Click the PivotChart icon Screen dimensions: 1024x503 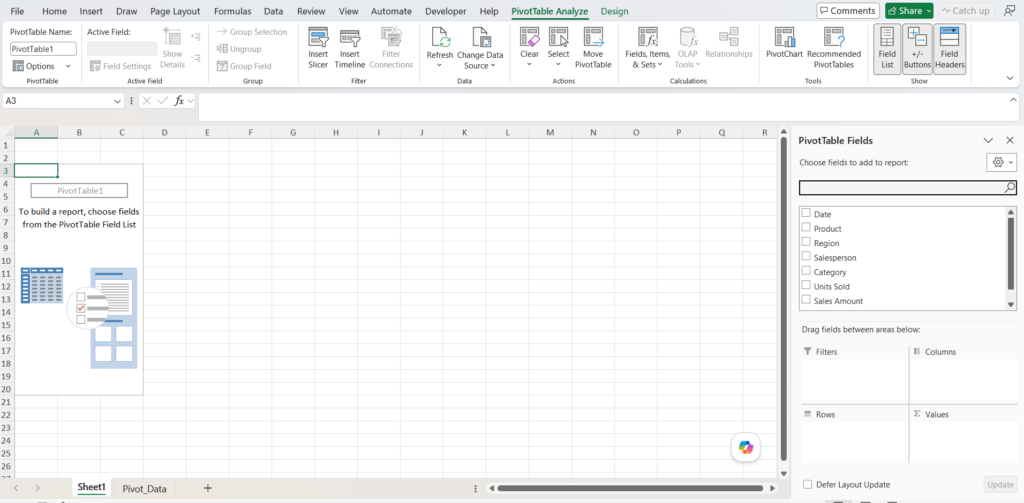tap(784, 37)
